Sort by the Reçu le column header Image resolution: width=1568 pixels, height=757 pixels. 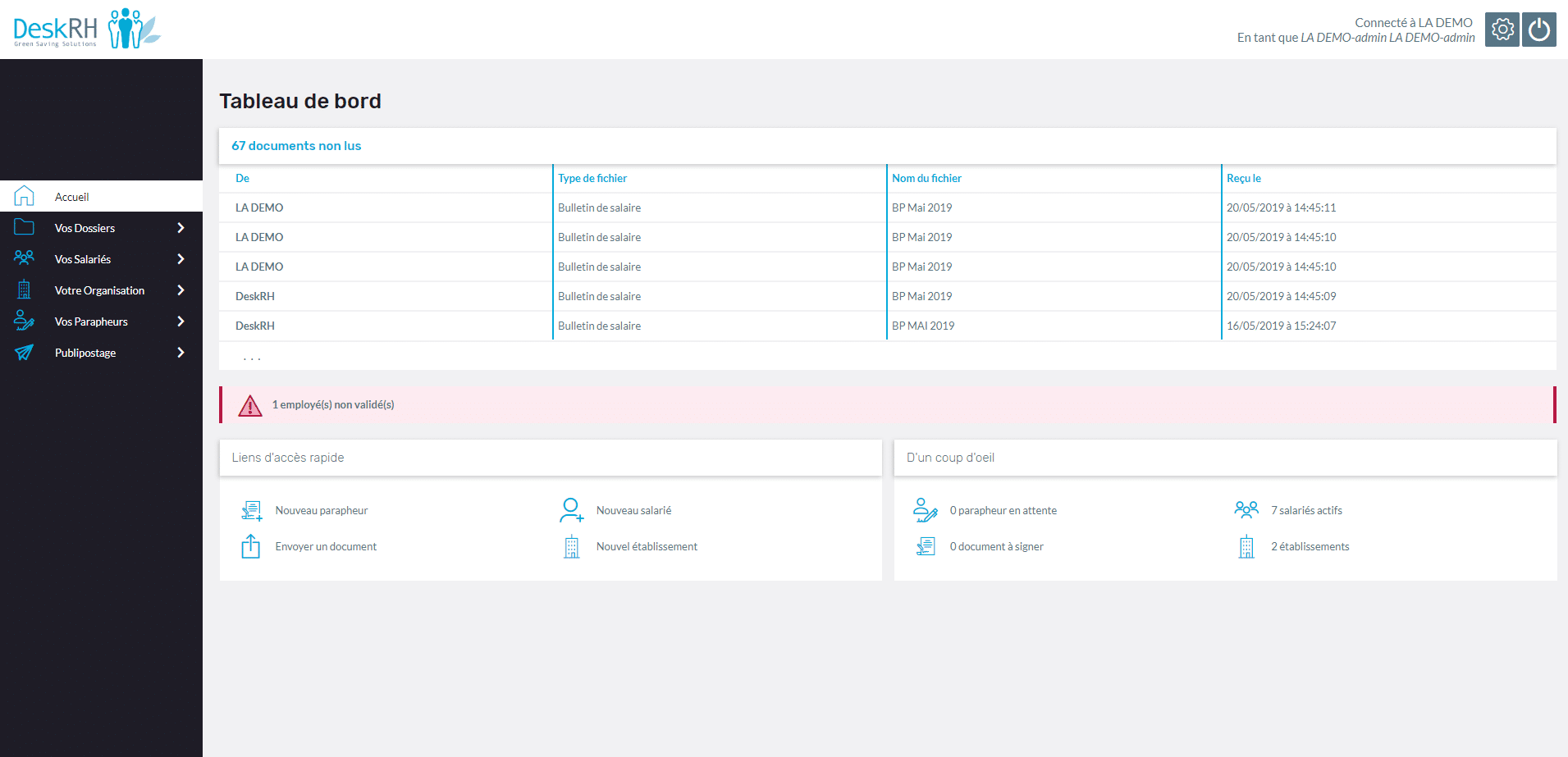coord(1244,178)
